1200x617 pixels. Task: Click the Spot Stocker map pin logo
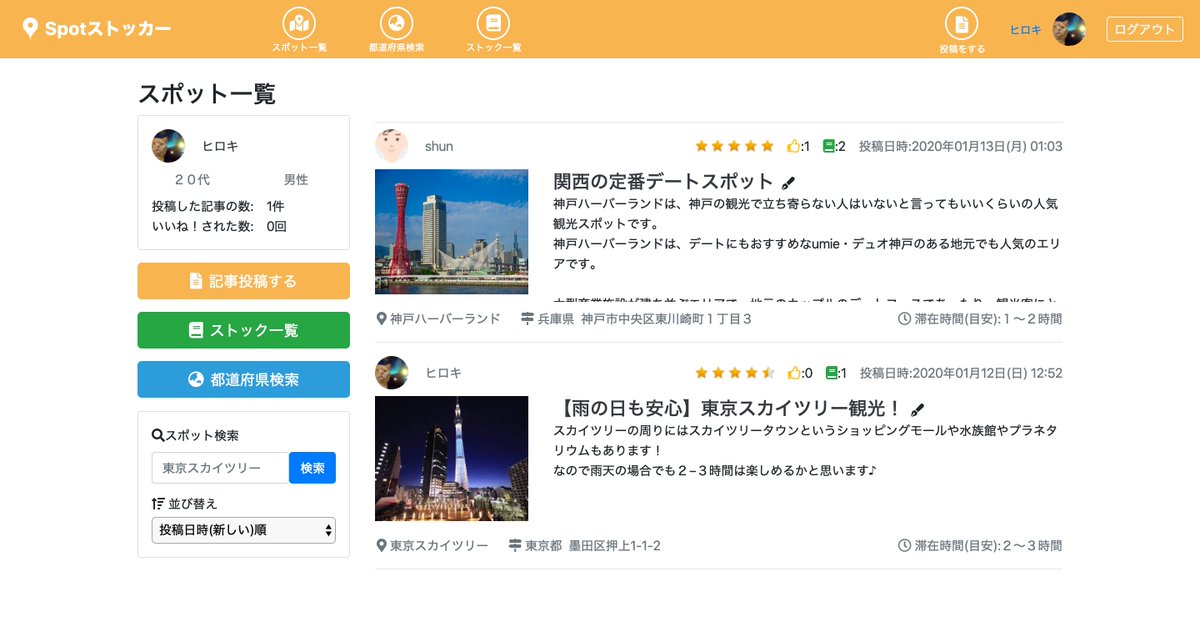30,28
